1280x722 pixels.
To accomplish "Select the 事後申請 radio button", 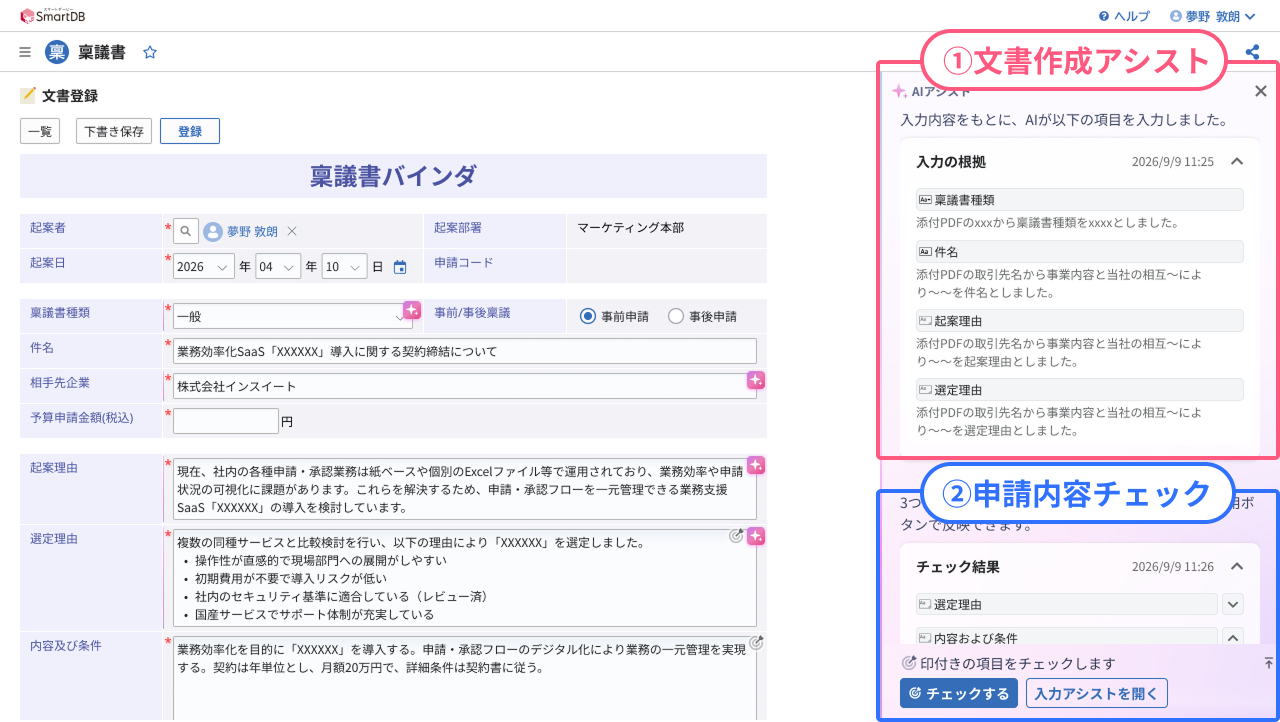I will [676, 316].
